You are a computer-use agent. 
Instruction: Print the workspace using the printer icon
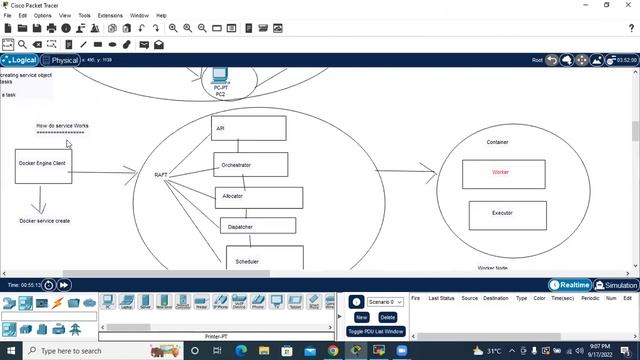(x=51, y=28)
